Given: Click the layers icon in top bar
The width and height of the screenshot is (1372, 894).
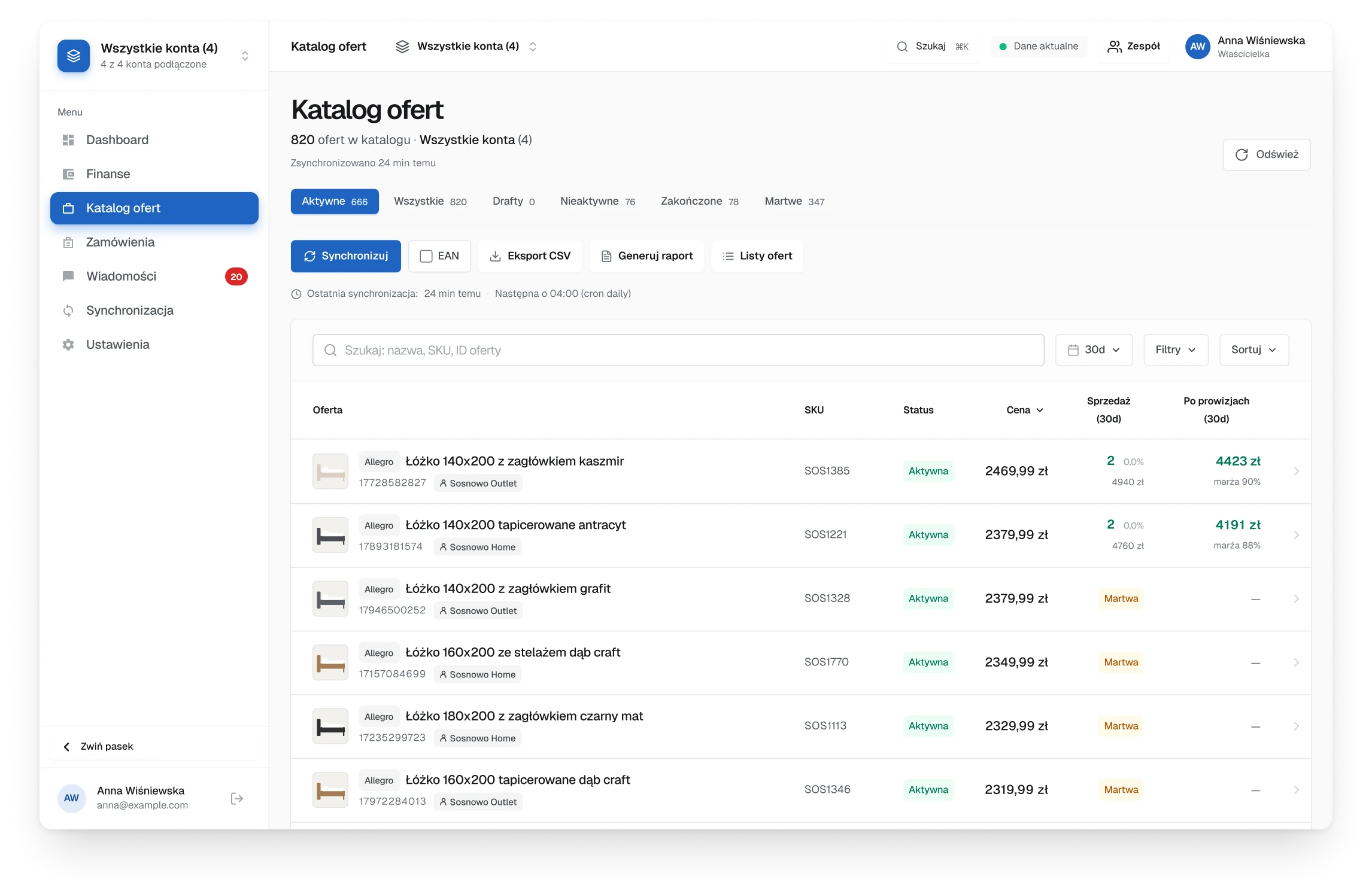Looking at the screenshot, I should point(402,46).
